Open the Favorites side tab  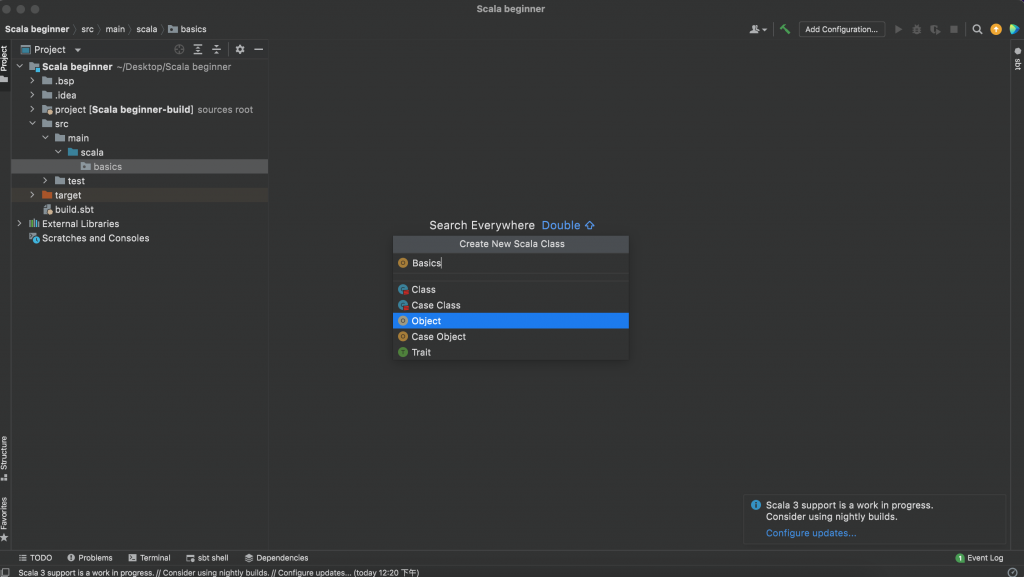click(x=4, y=519)
